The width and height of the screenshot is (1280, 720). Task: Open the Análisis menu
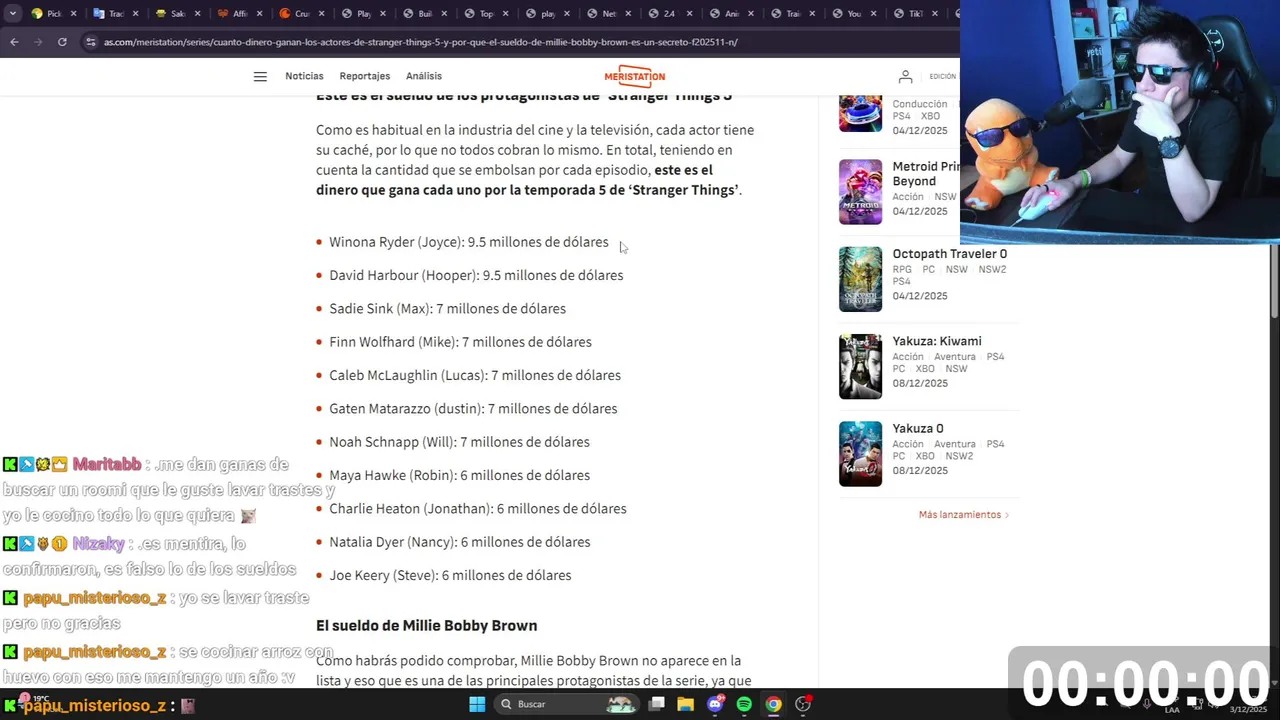[424, 76]
